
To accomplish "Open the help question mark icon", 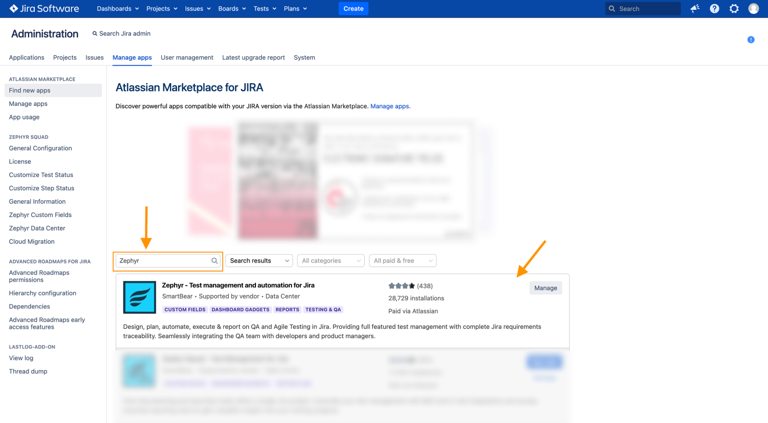I will coord(714,8).
